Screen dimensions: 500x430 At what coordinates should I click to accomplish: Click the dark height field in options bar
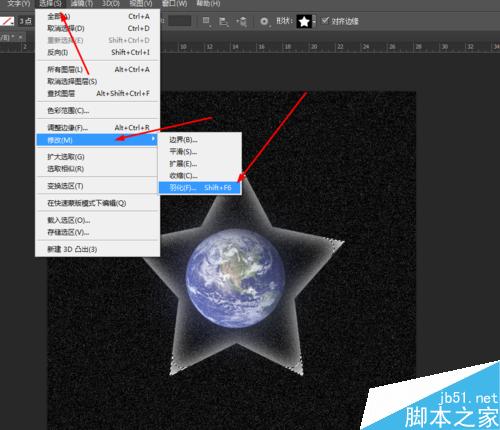pyautogui.click(x=179, y=21)
